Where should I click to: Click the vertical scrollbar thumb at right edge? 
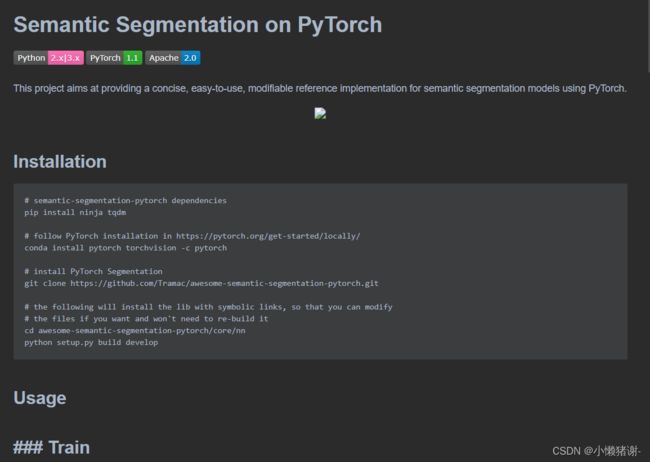point(648,36)
